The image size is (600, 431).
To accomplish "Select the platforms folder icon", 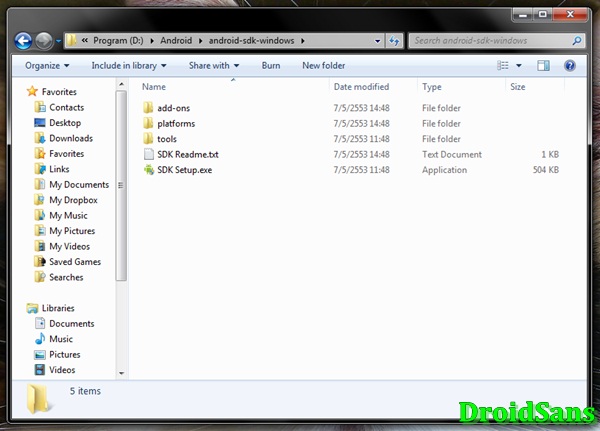I will pos(148,123).
